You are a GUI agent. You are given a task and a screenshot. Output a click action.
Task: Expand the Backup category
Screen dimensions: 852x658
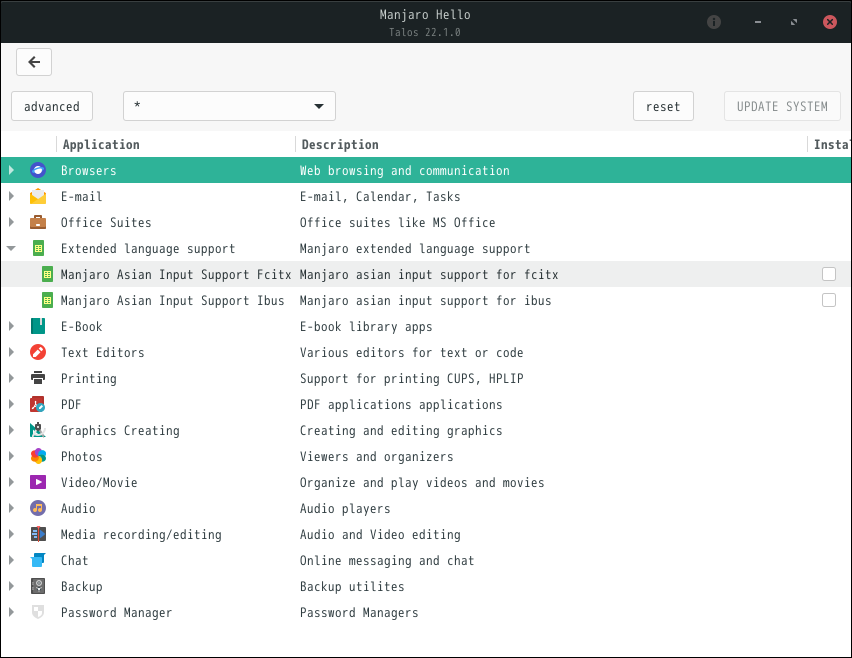coord(11,586)
